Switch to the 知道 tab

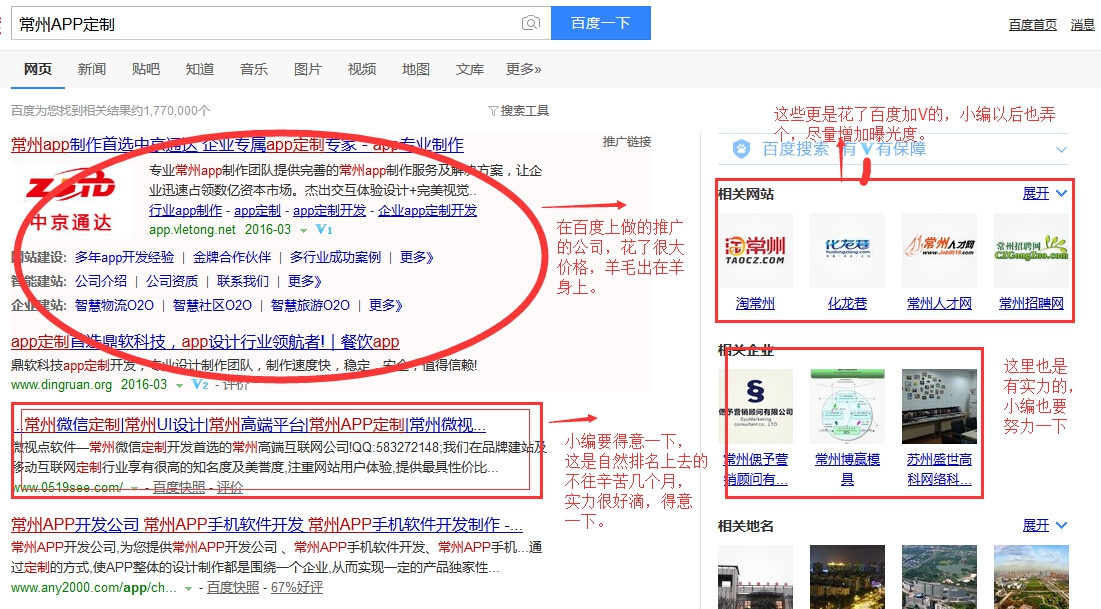click(x=200, y=69)
